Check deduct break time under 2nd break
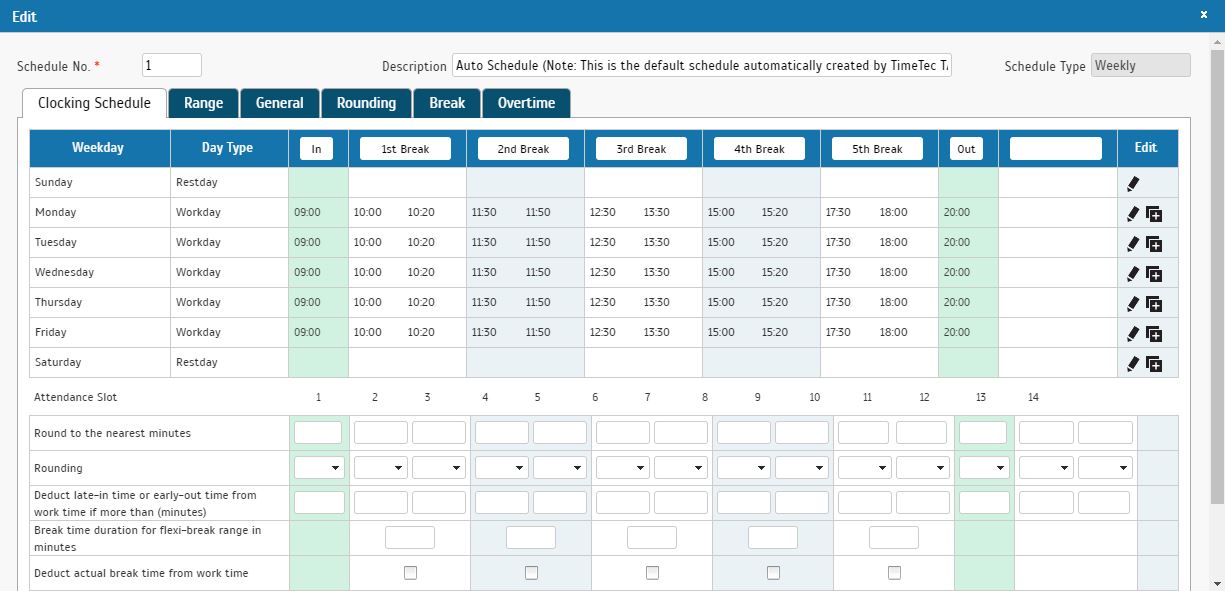This screenshot has width=1225, height=591. pyautogui.click(x=530, y=572)
